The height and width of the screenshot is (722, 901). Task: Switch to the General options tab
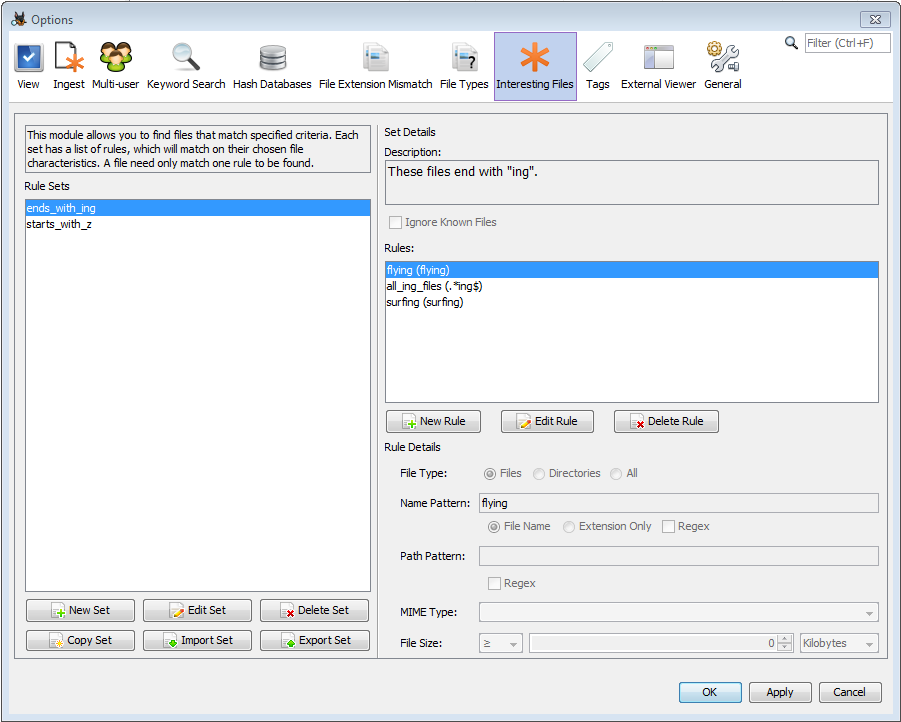[722, 66]
